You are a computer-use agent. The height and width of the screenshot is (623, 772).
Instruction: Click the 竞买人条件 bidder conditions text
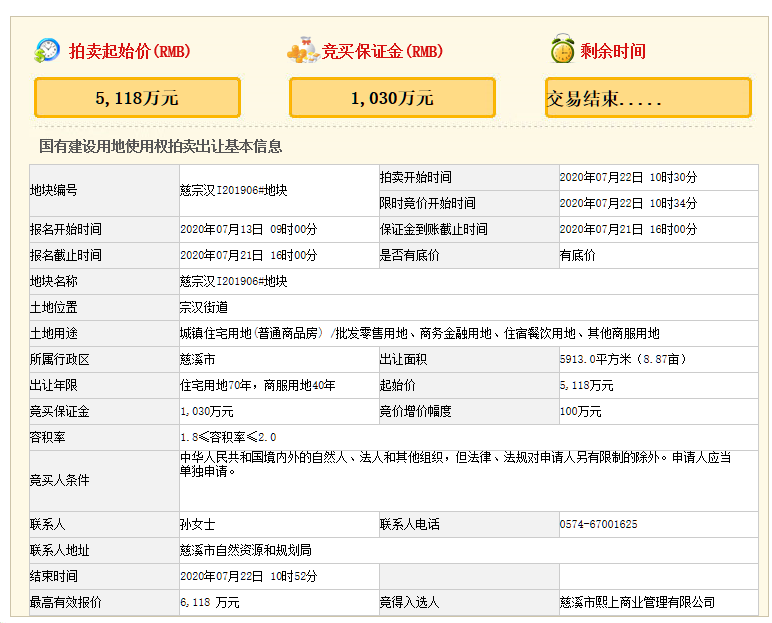click(x=455, y=464)
